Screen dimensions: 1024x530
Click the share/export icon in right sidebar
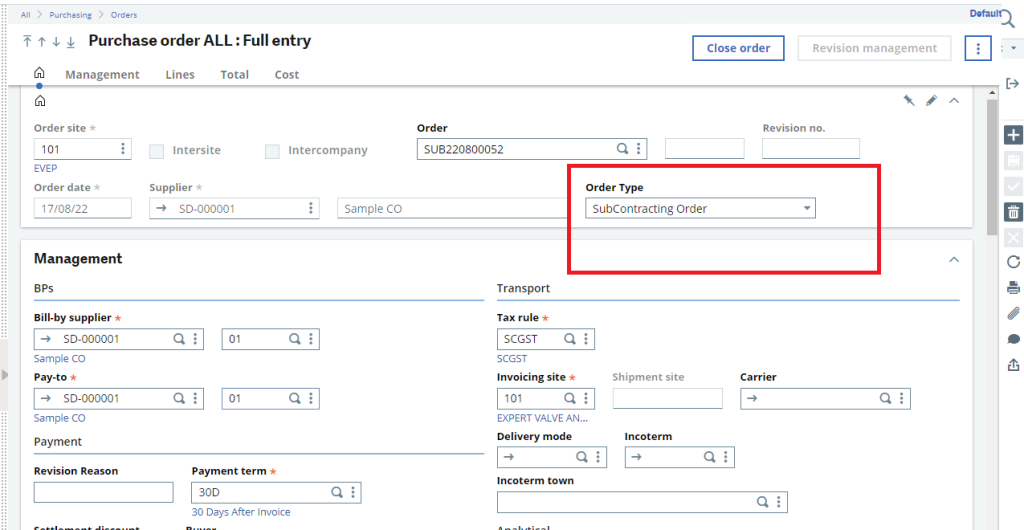(1014, 364)
